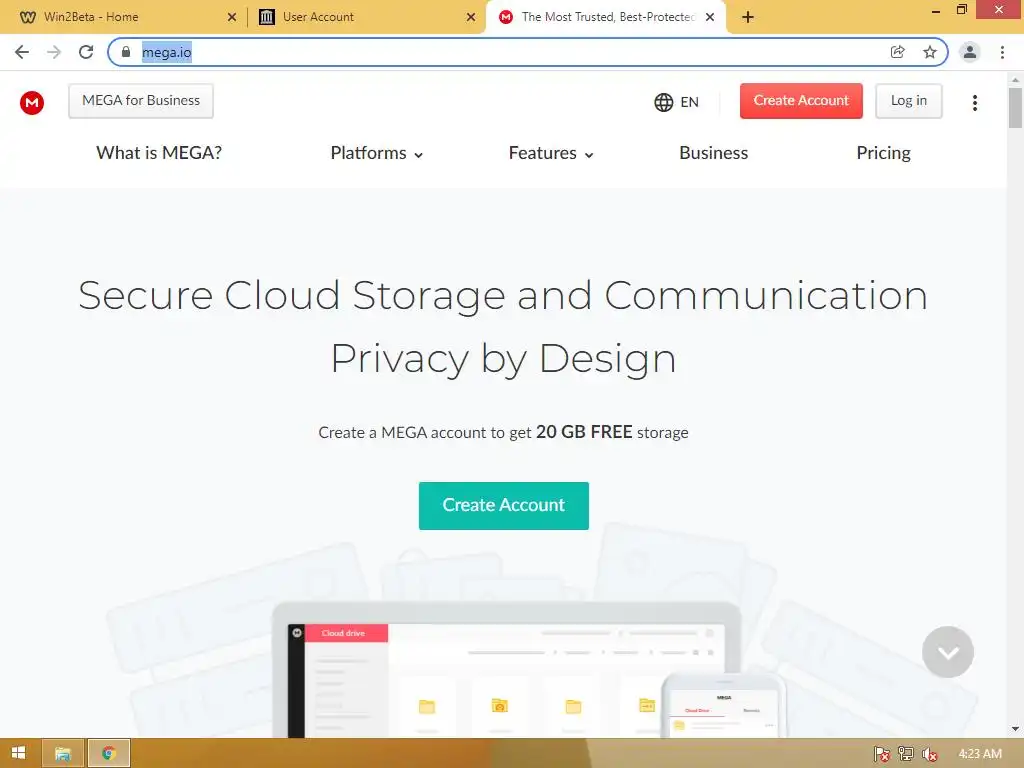Open the Chrome profile avatar
This screenshot has height=768, width=1024.
coord(970,52)
